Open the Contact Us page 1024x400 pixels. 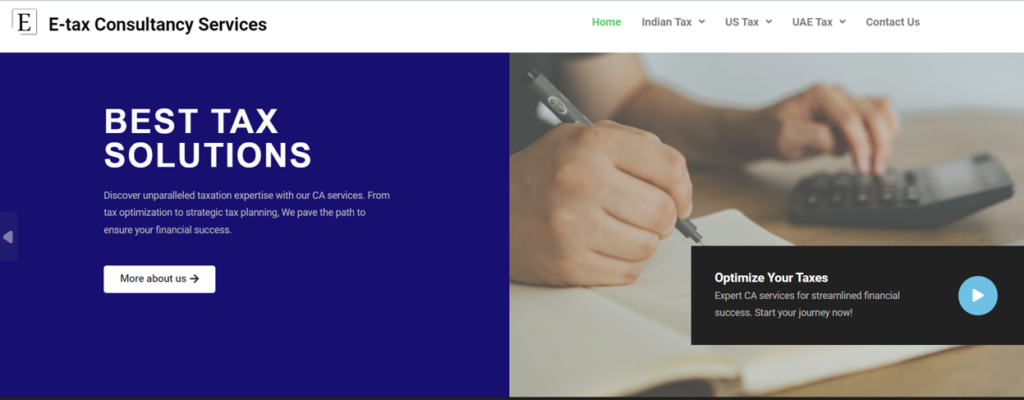(x=892, y=22)
